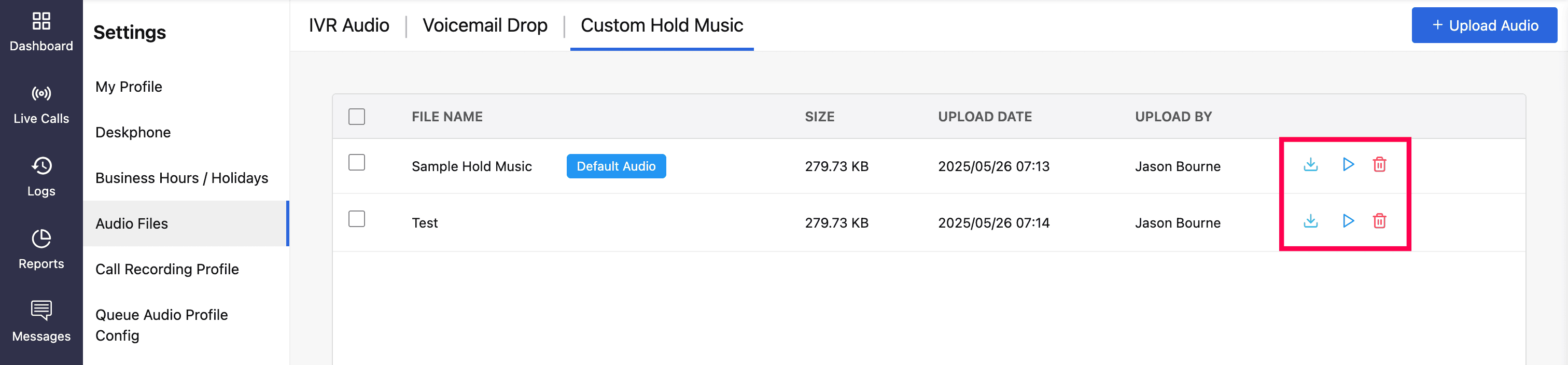Download the Sample Hold Music file

coord(1310,165)
